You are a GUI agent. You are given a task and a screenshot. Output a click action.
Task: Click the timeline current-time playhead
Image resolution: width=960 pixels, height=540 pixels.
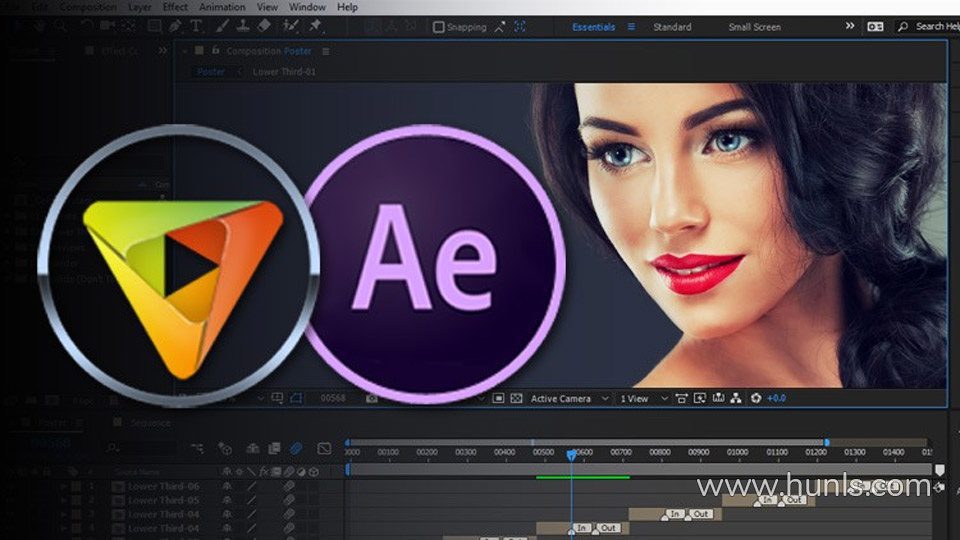[571, 455]
